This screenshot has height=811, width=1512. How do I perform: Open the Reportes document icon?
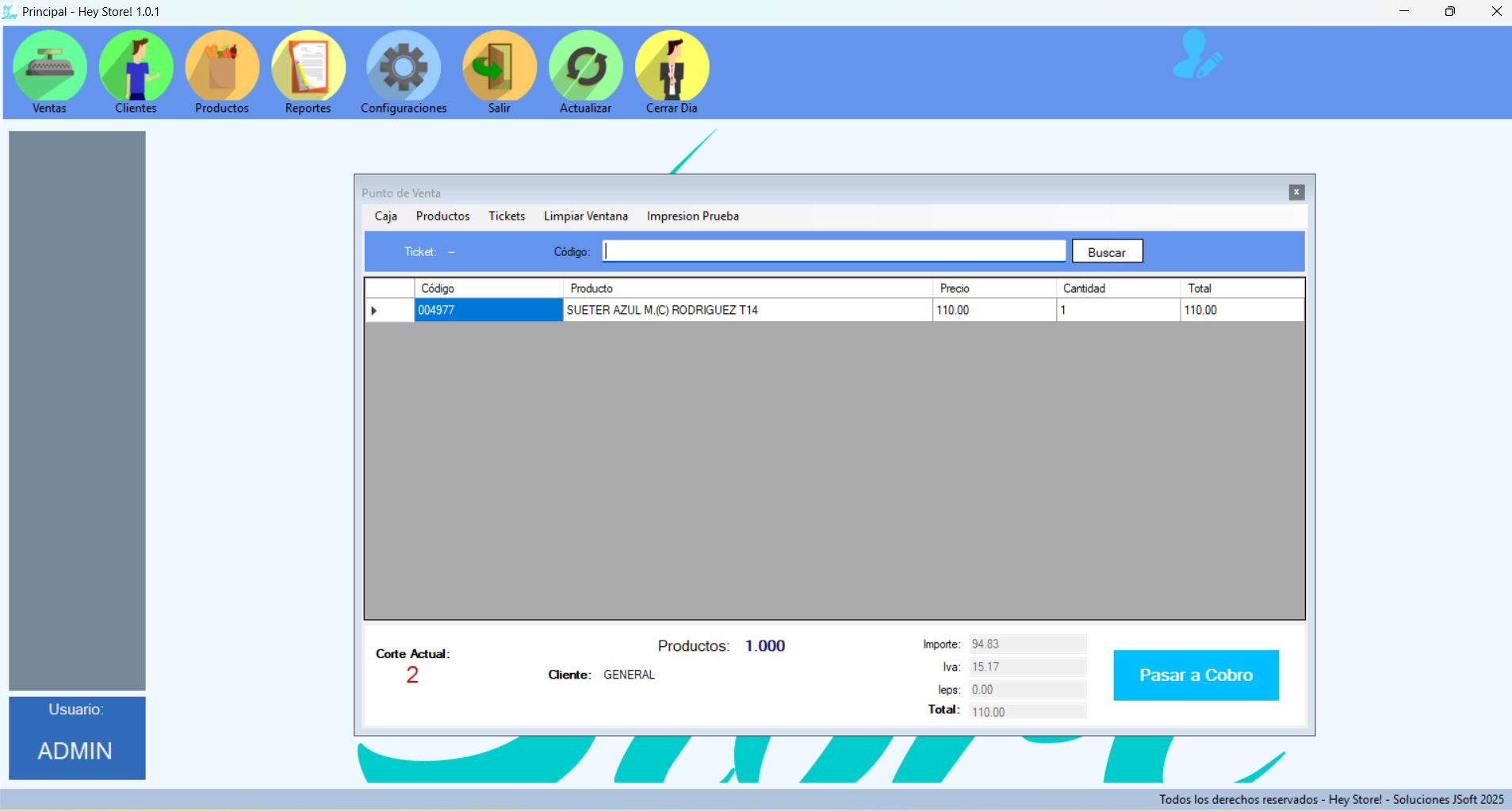pos(308,67)
